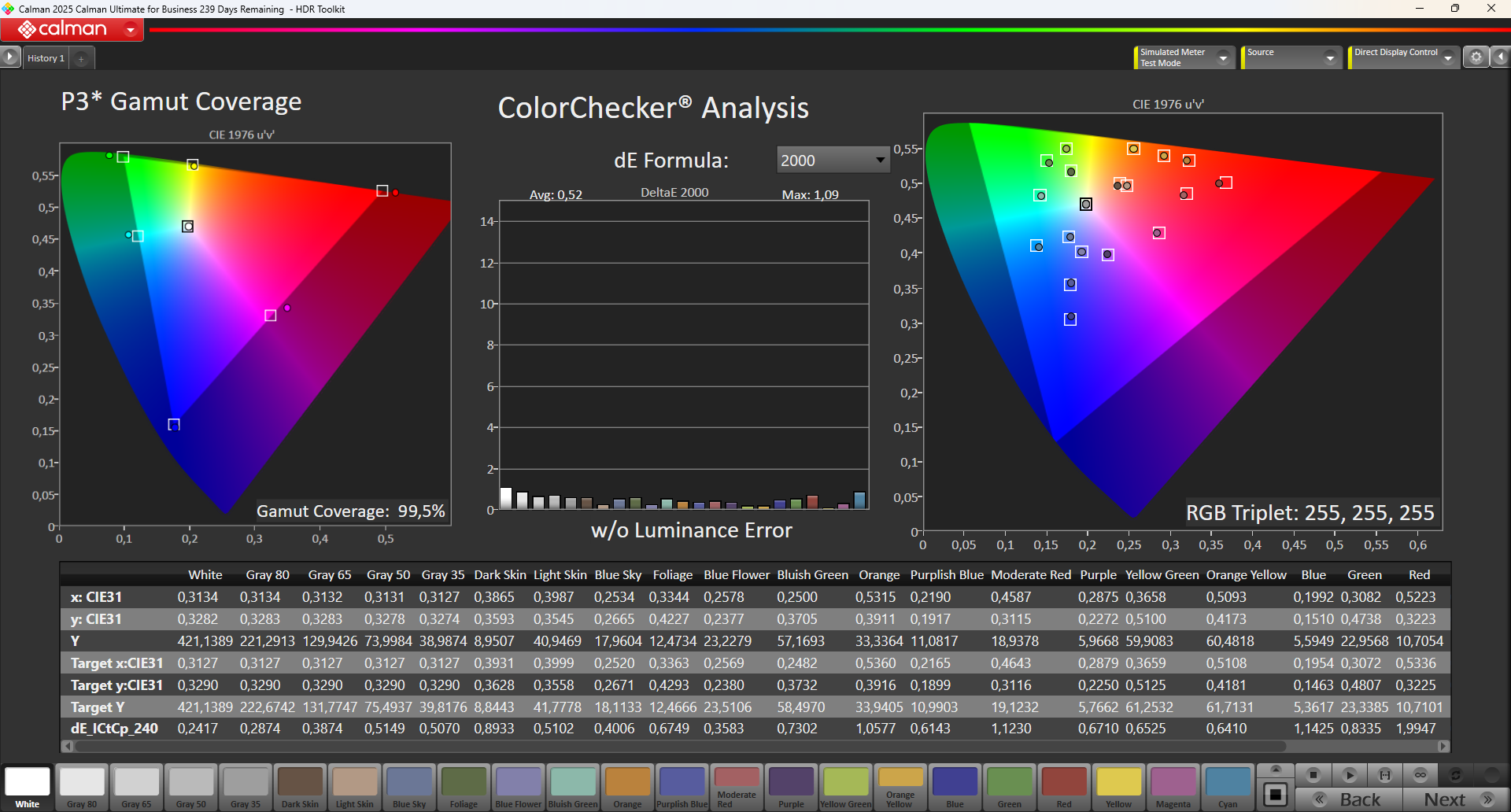Click the Target x:CIE31 row label

pos(116,663)
